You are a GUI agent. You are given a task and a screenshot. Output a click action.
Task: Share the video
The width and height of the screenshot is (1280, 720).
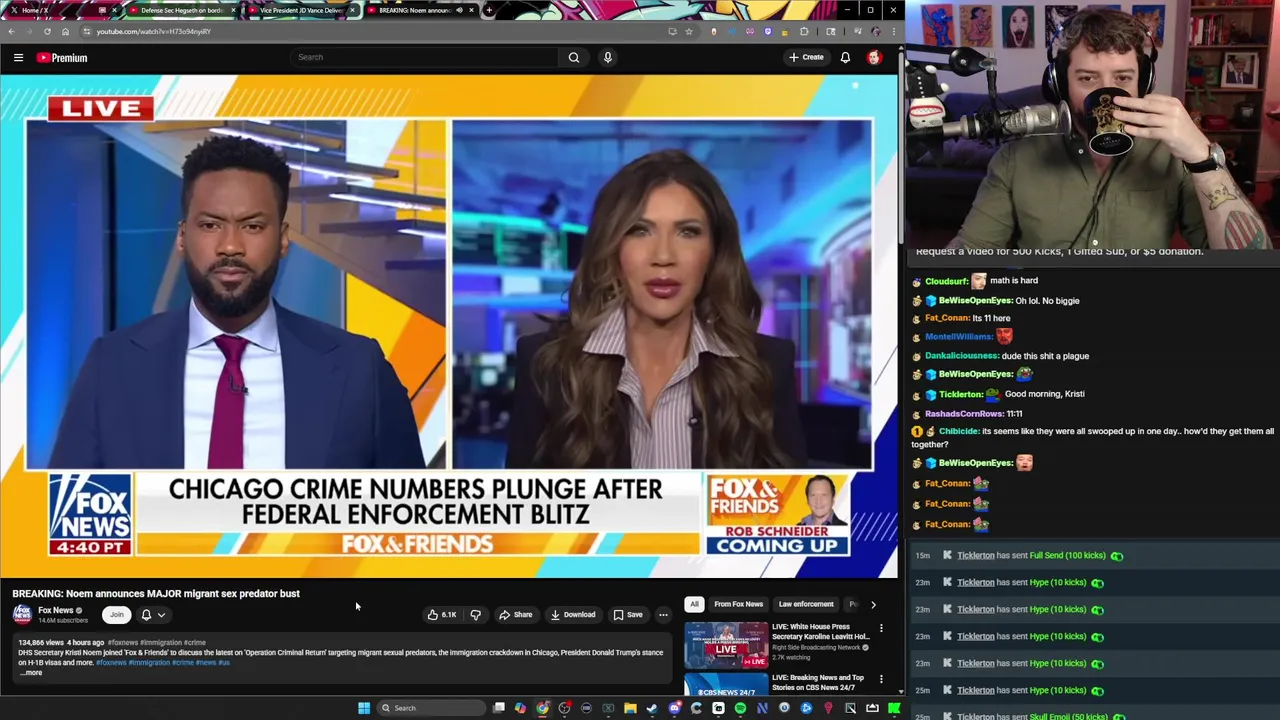tap(516, 615)
